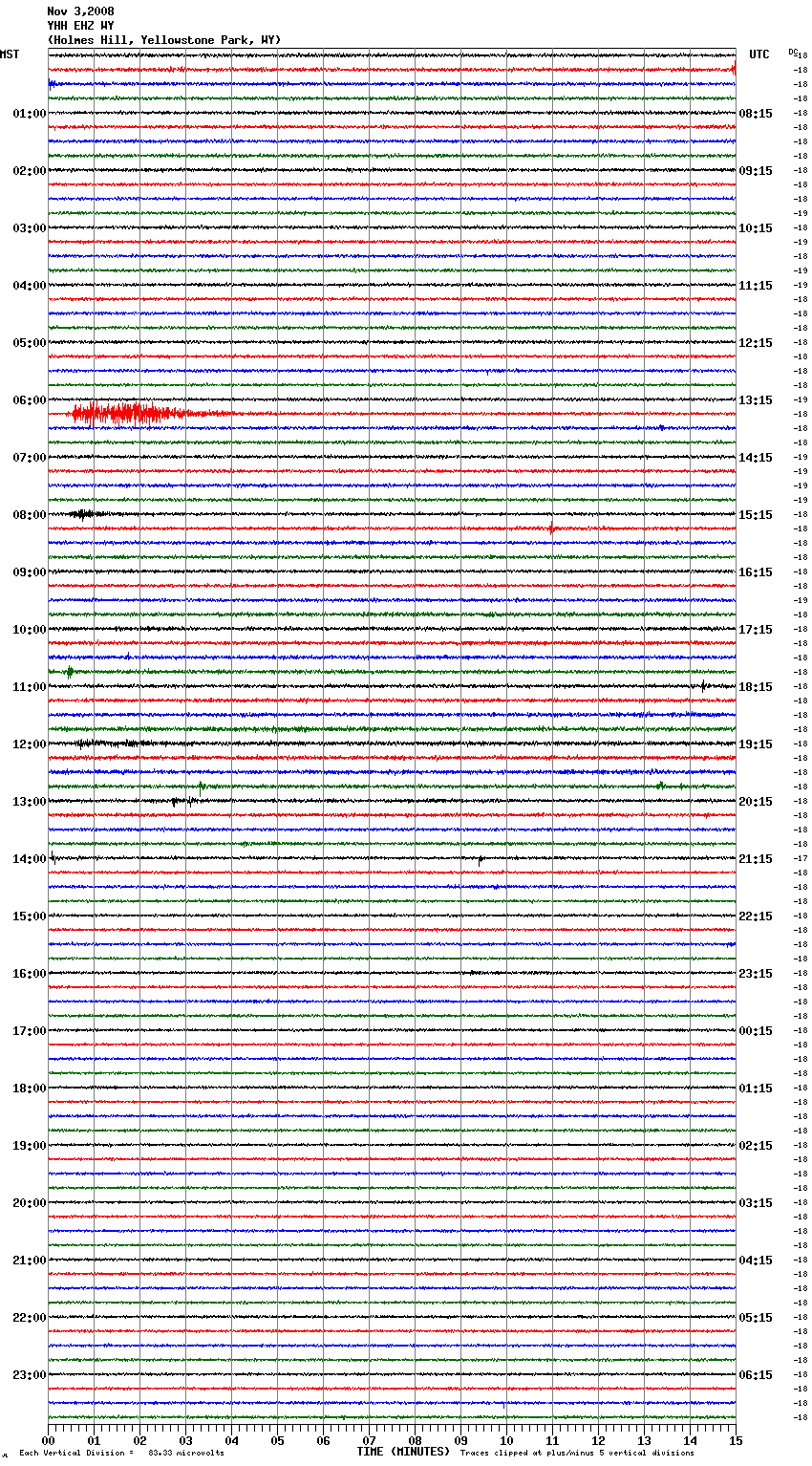This screenshot has width=812, height=1466.
Task: Click the black seismic burst on the 08:00 trace
Action: pyautogui.click(x=86, y=514)
